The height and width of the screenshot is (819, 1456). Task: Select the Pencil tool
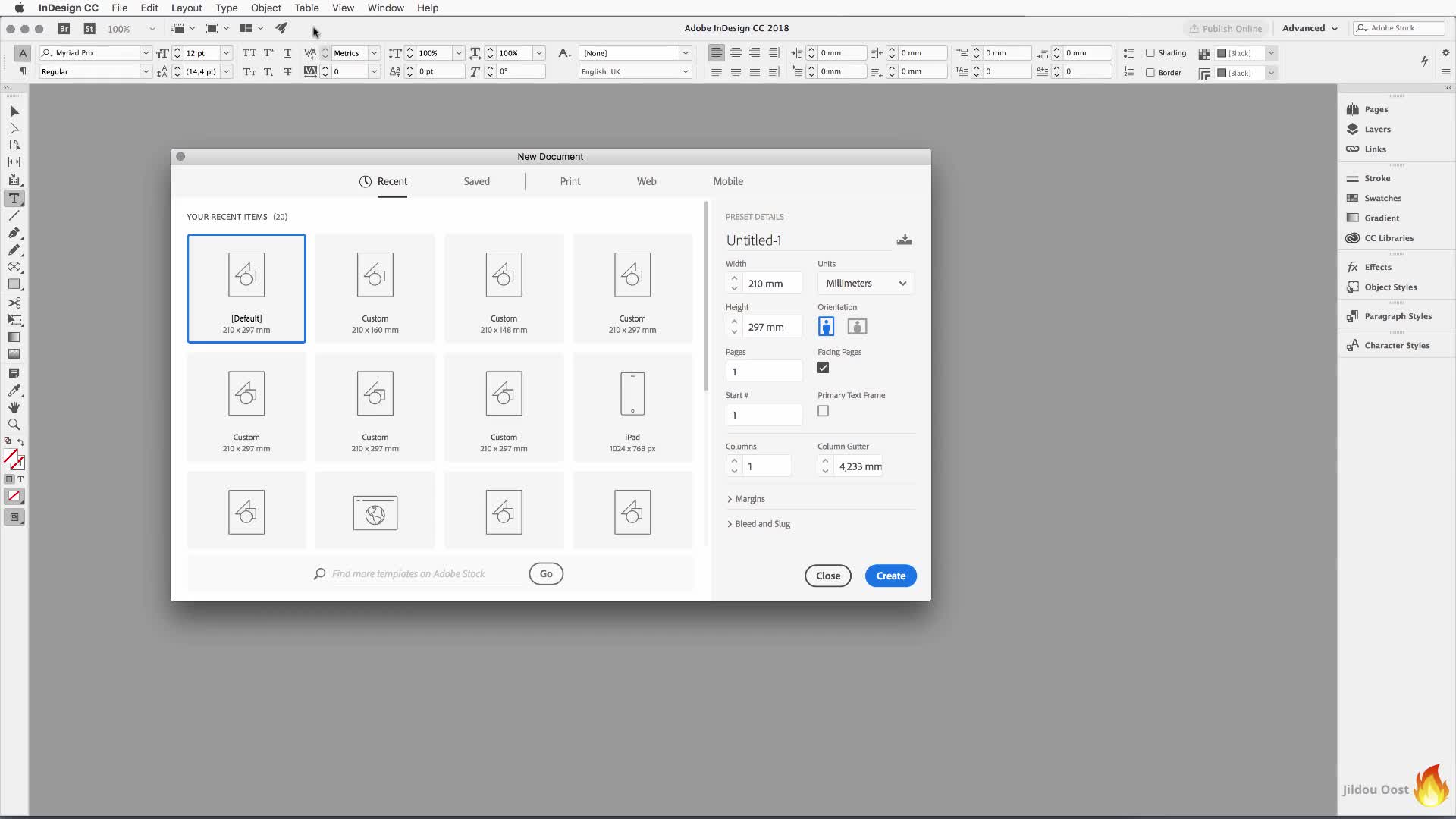pyautogui.click(x=14, y=249)
